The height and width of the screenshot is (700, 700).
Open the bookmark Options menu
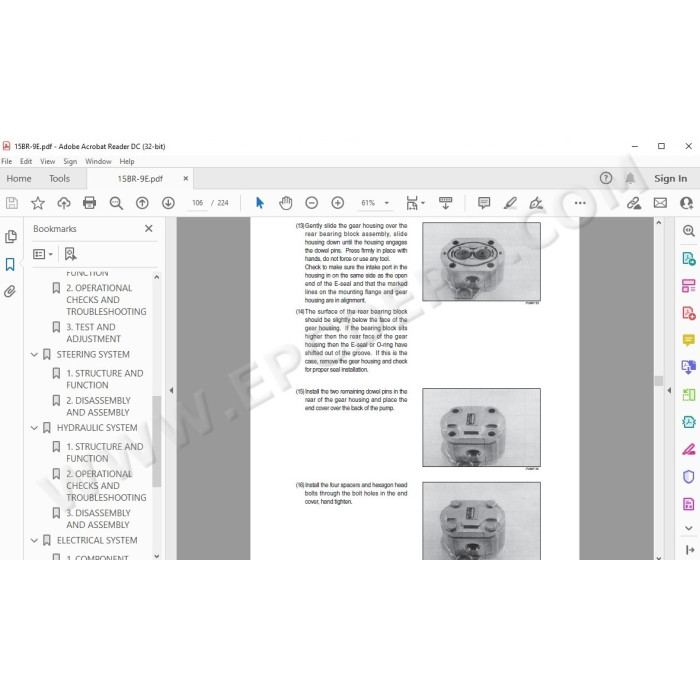(43, 254)
